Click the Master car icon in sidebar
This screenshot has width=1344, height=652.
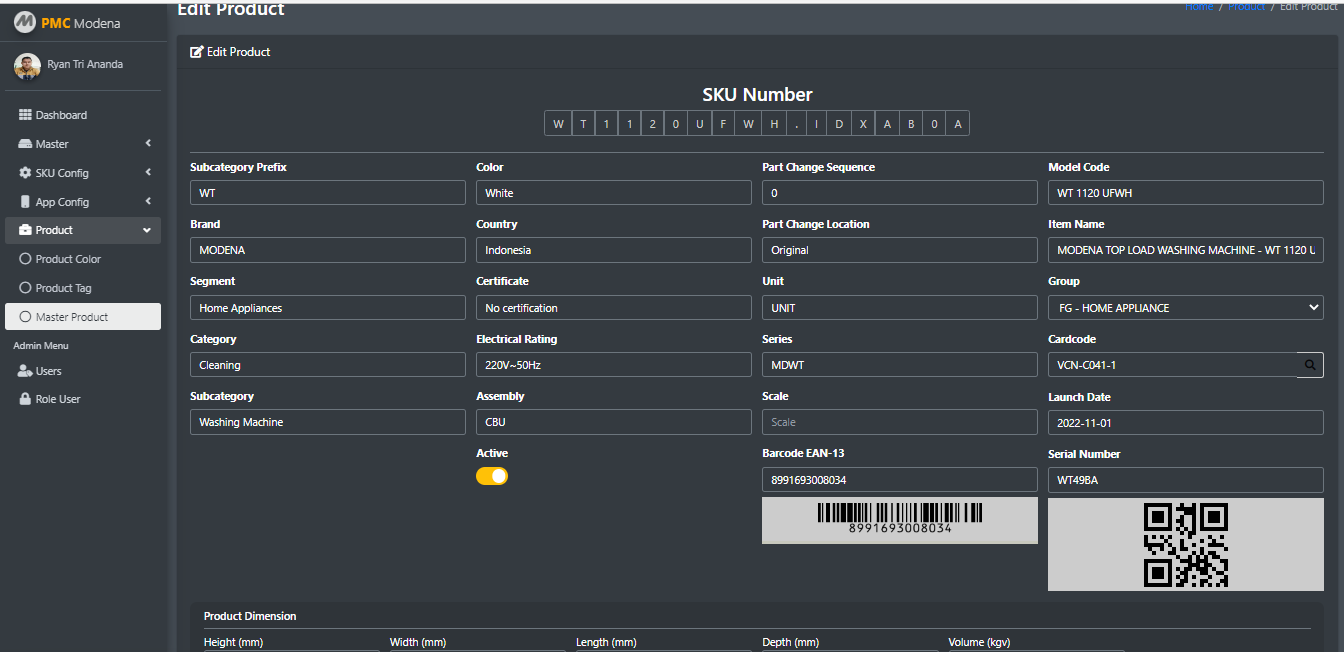tap(26, 144)
